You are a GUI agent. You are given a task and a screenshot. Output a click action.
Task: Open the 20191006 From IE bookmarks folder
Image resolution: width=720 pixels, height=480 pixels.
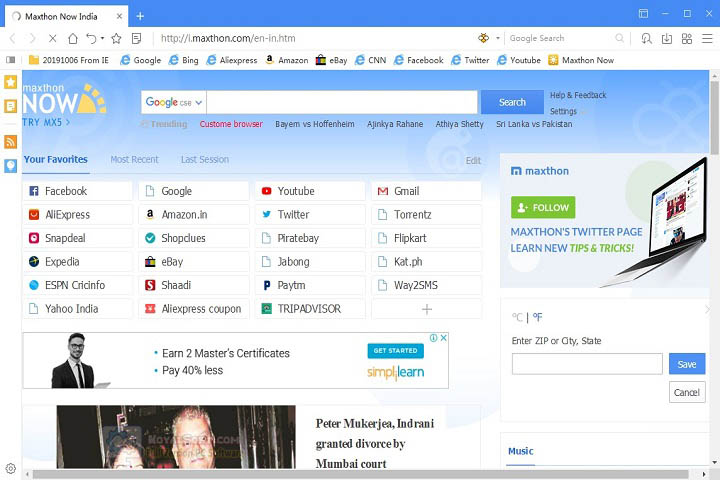pyautogui.click(x=69, y=60)
